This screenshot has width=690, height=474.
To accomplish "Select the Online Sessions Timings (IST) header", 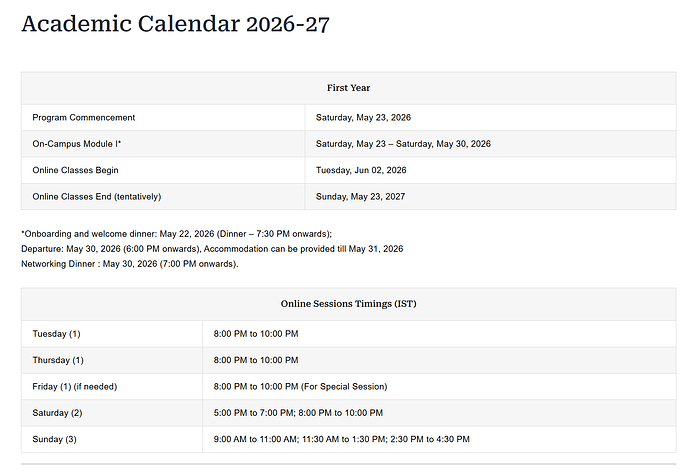I will (348, 303).
